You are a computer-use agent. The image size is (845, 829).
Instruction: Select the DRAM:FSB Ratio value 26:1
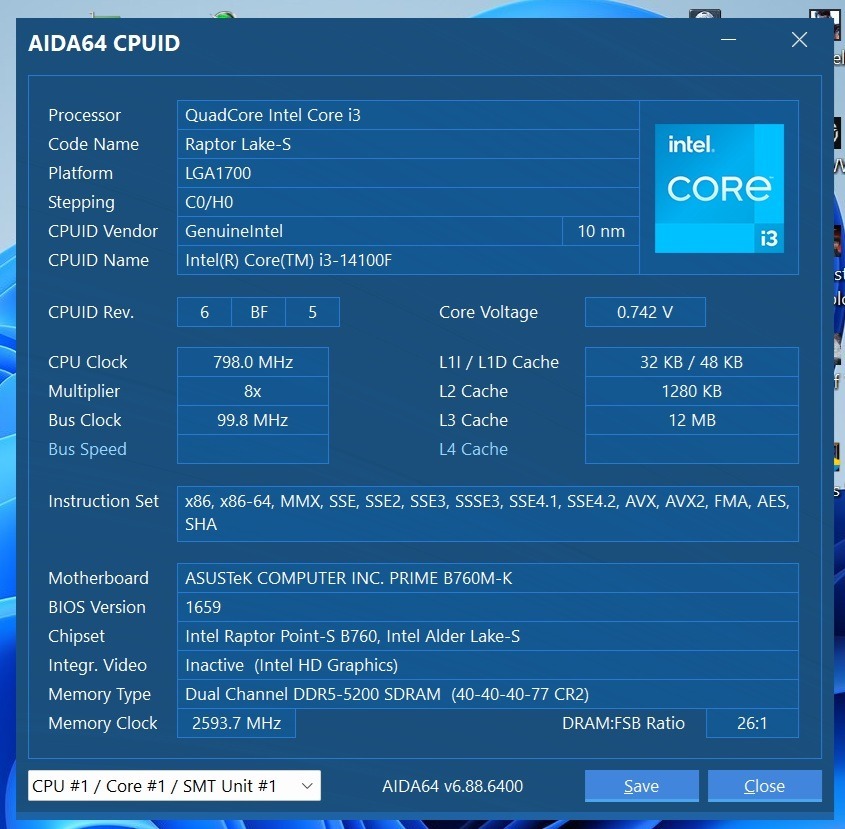click(x=752, y=723)
